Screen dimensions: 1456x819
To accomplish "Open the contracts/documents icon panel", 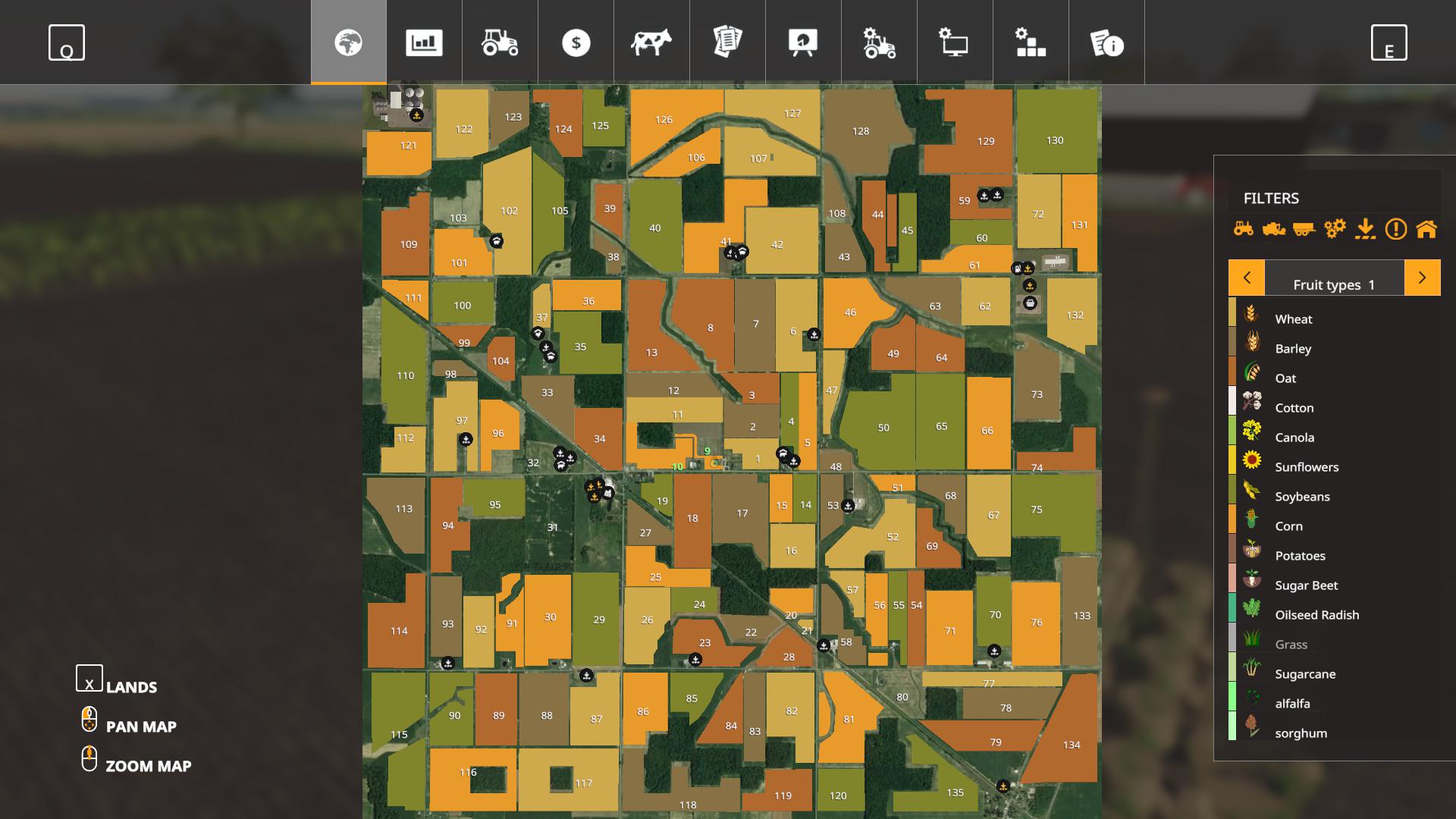I will [x=727, y=42].
